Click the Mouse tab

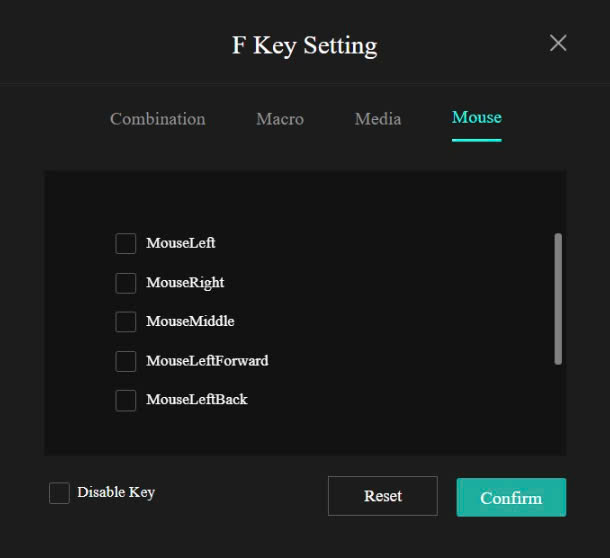477,118
